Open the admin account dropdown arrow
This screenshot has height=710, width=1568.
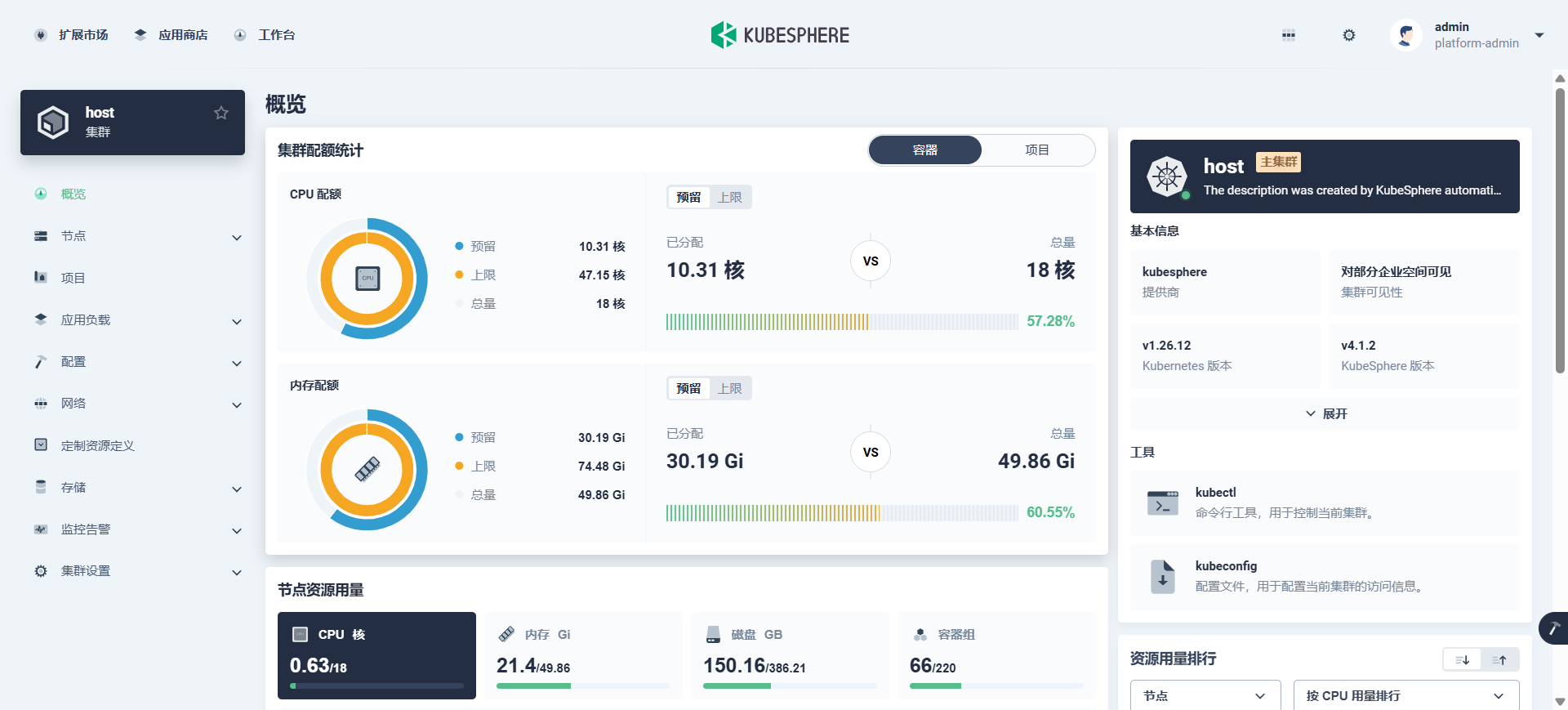1539,35
